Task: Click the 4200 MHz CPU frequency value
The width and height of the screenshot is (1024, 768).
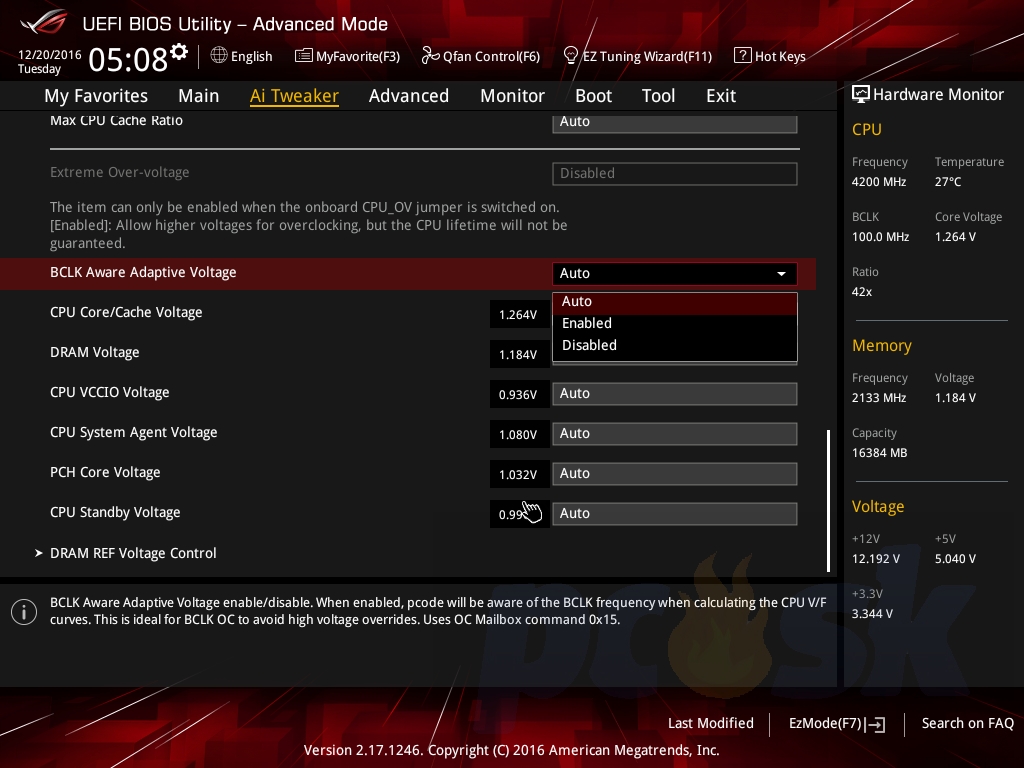Action: [879, 182]
